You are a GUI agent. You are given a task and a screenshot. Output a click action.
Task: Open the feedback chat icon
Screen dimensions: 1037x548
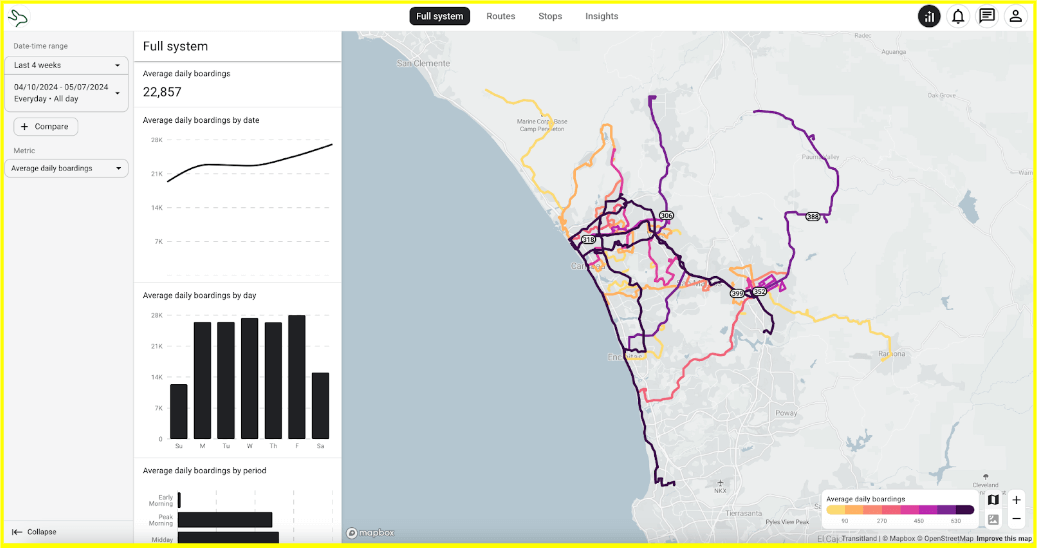987,16
